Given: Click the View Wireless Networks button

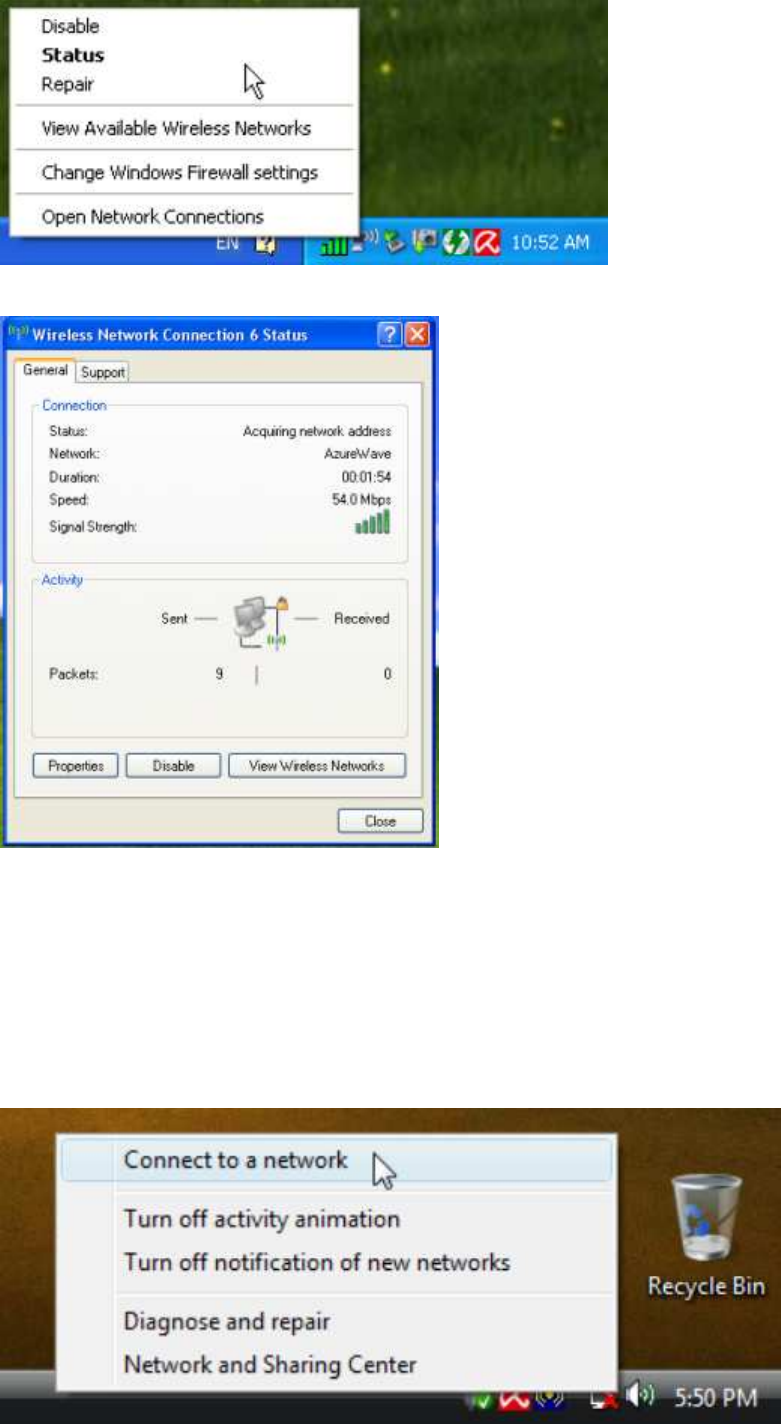Looking at the screenshot, I should click(x=318, y=766).
